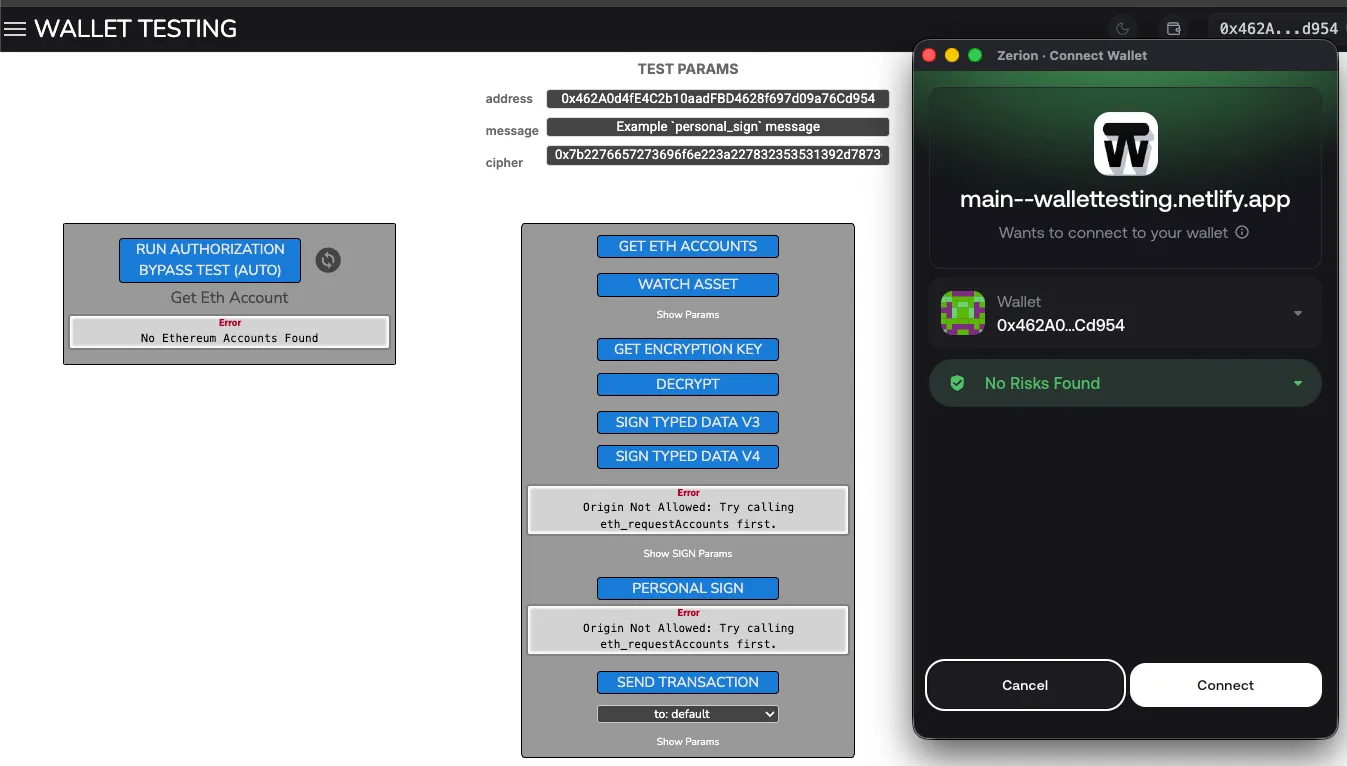1347x766 pixels.
Task: Click the info icon next to connection message
Action: point(1241,232)
